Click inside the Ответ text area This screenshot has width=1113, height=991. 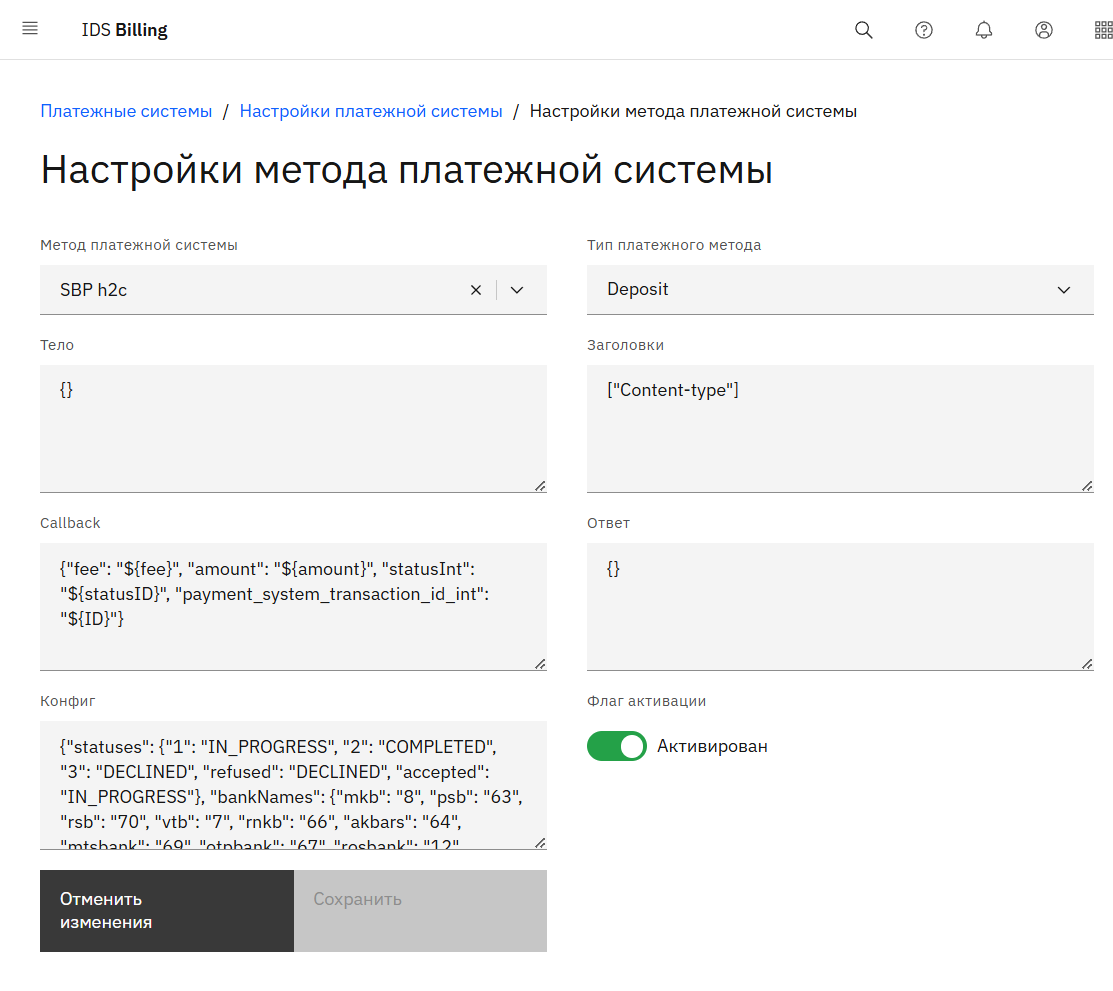839,606
